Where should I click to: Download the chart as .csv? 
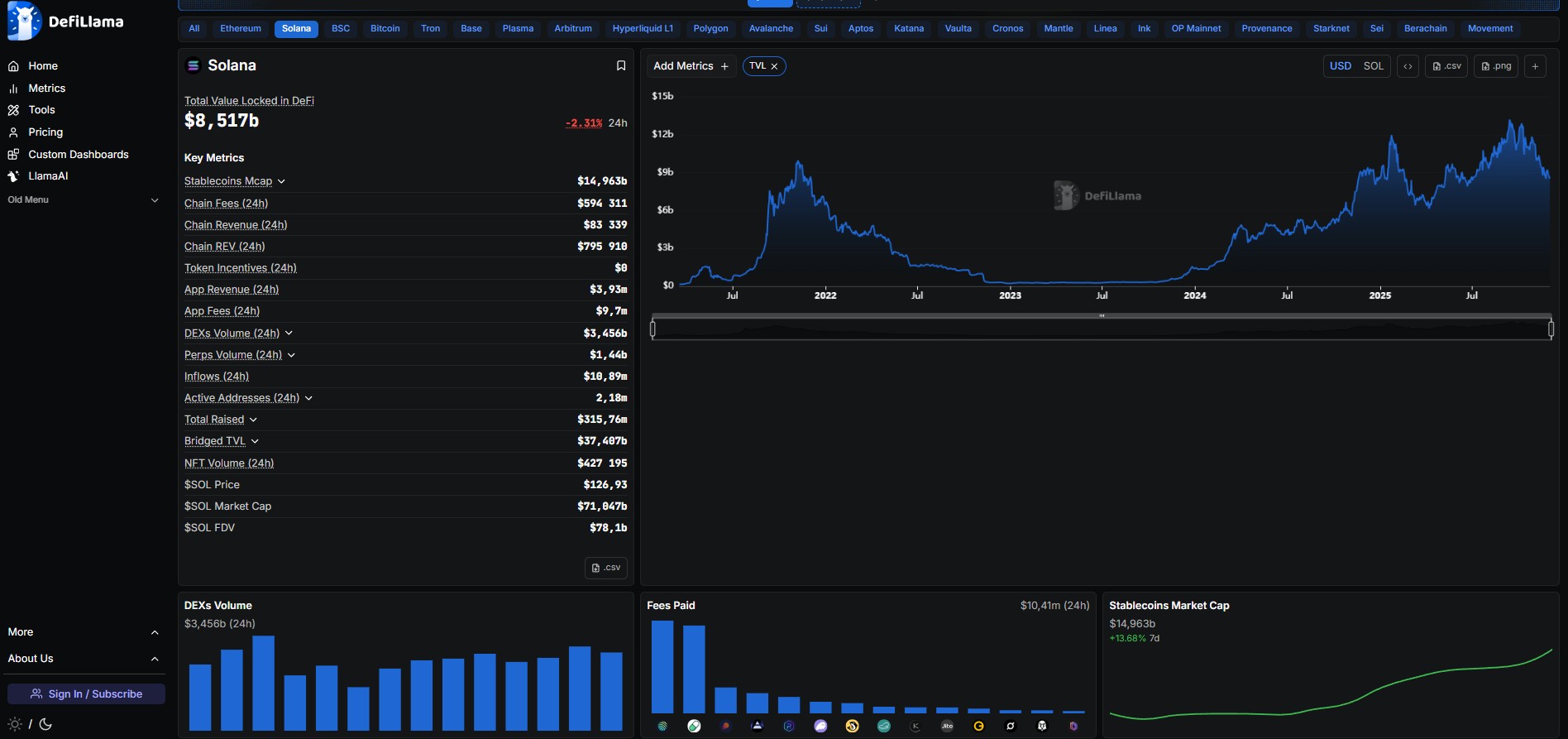coord(1446,66)
